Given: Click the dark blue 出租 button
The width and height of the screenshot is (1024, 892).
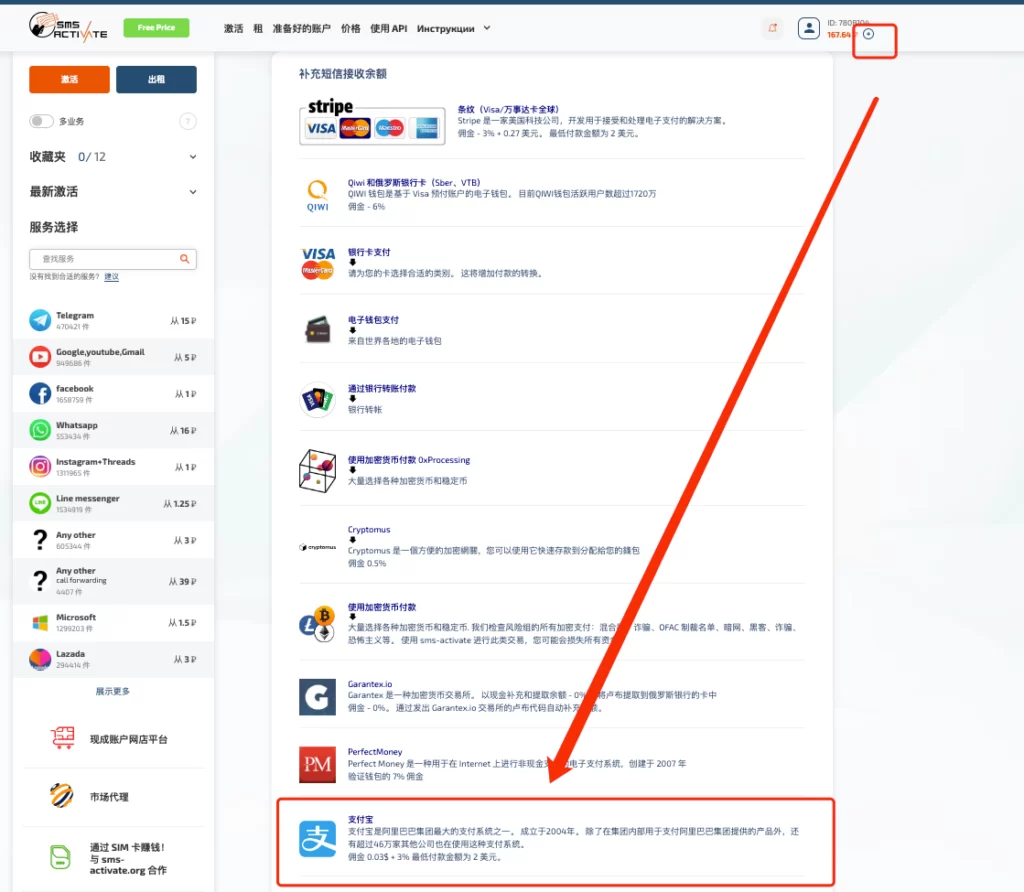Looking at the screenshot, I should pyautogui.click(x=156, y=79).
